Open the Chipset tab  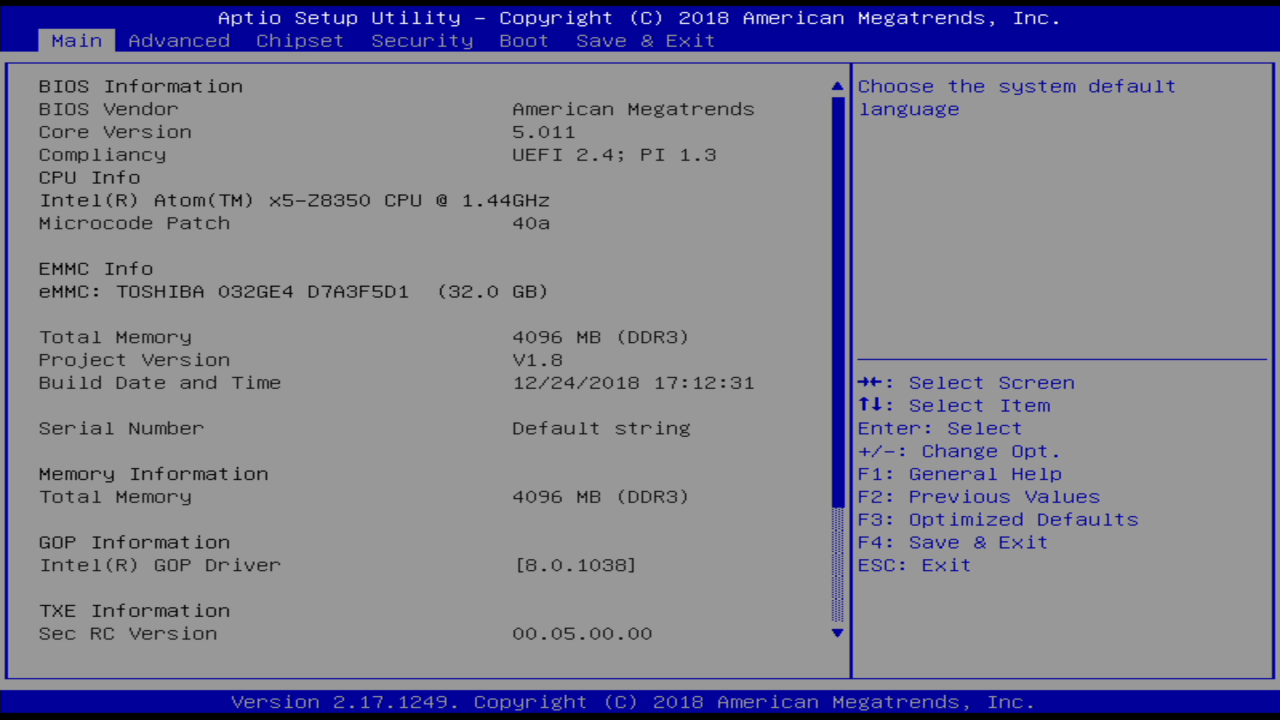[x=300, y=41]
